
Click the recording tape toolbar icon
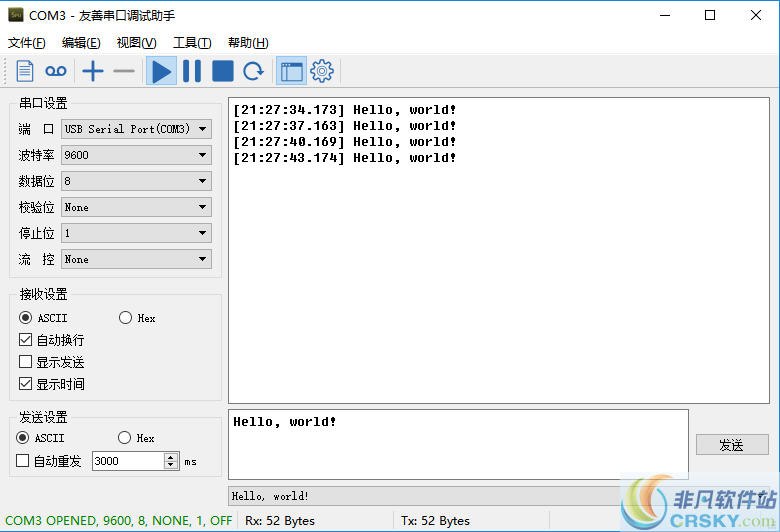pyautogui.click(x=56, y=71)
